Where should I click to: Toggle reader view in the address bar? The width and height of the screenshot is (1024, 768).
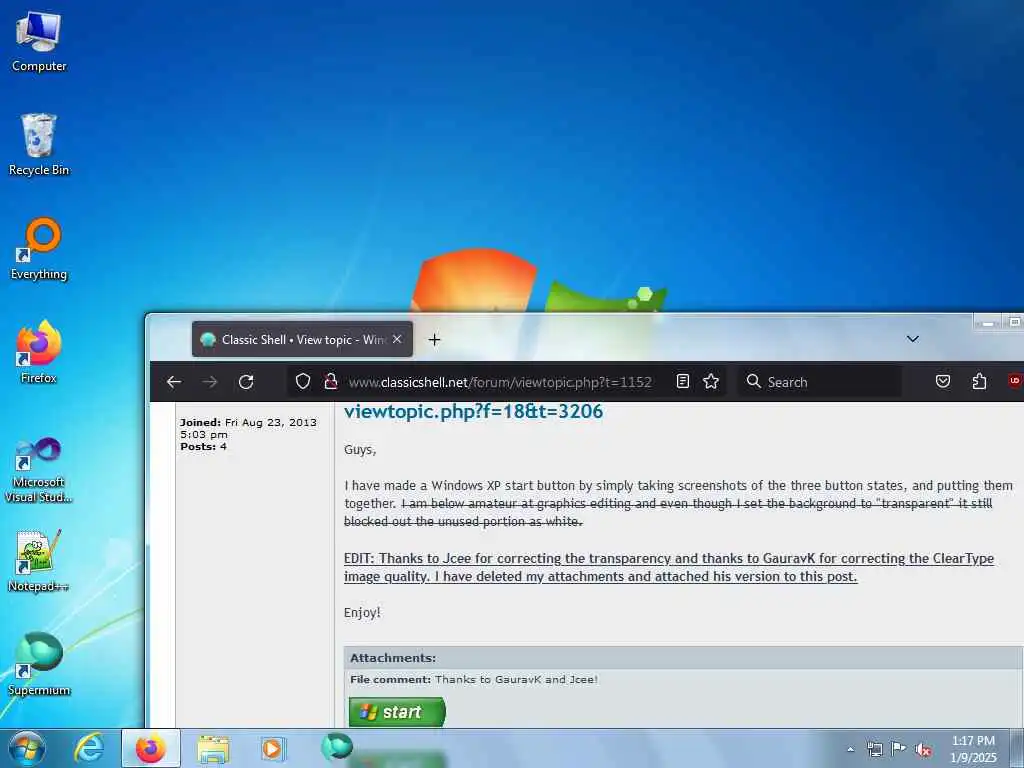click(x=682, y=381)
